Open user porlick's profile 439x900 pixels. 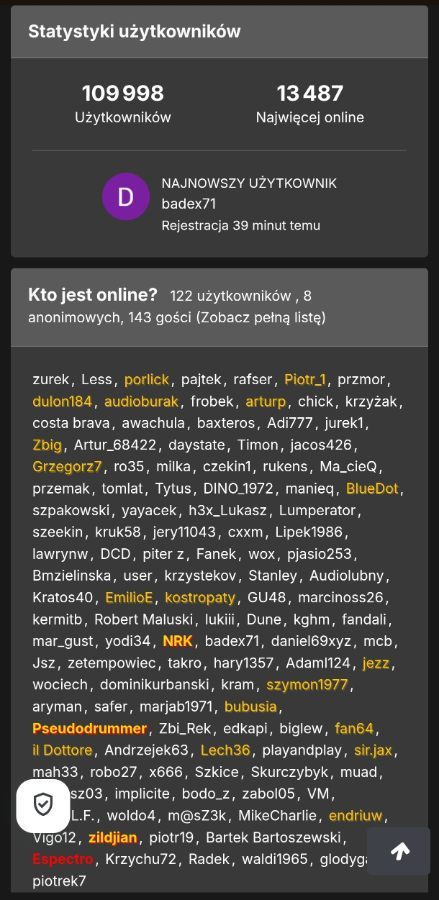point(147,379)
